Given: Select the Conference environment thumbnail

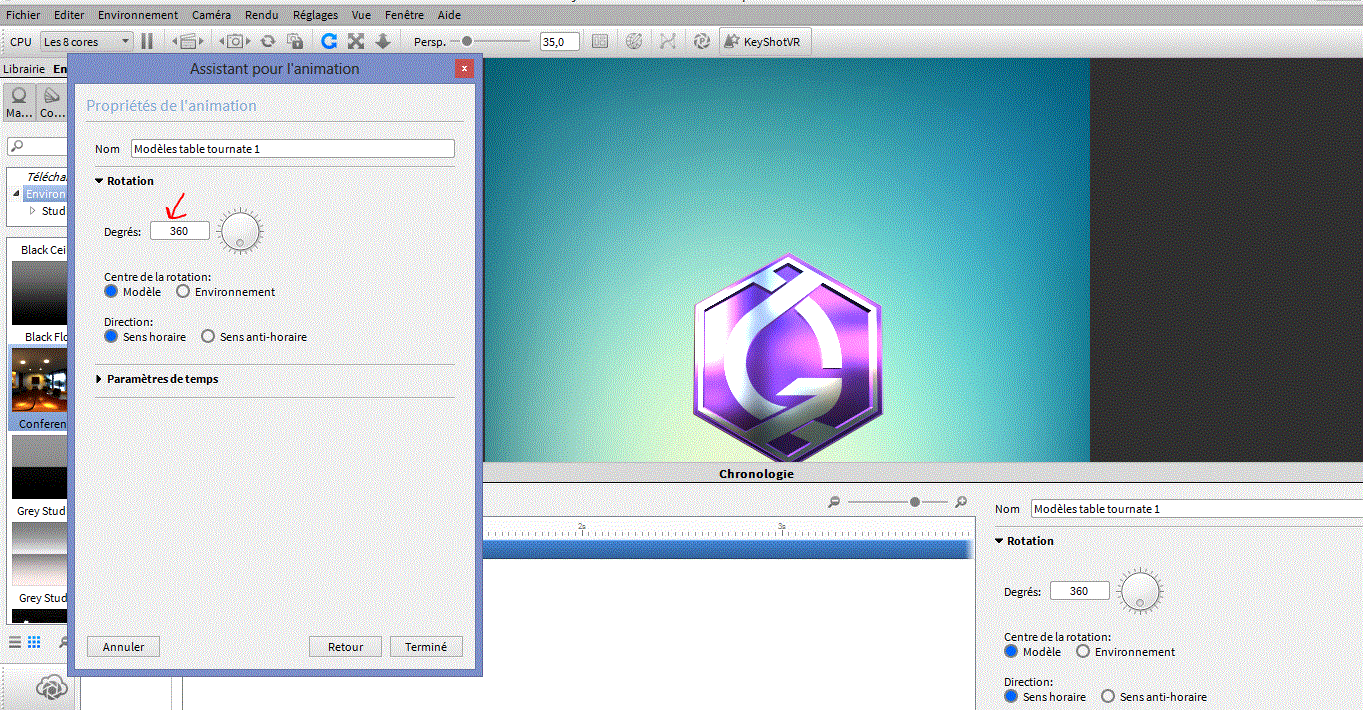Looking at the screenshot, I should pos(38,380).
